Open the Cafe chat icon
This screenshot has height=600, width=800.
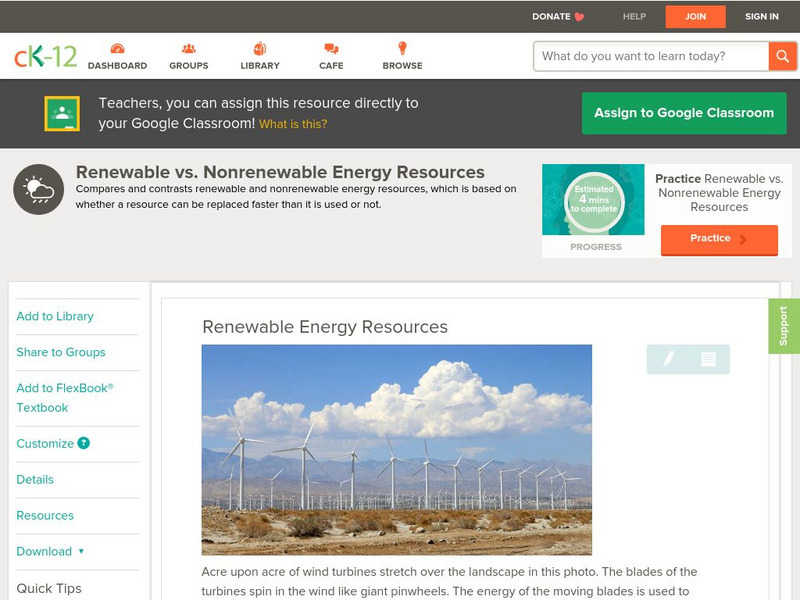pyautogui.click(x=331, y=49)
